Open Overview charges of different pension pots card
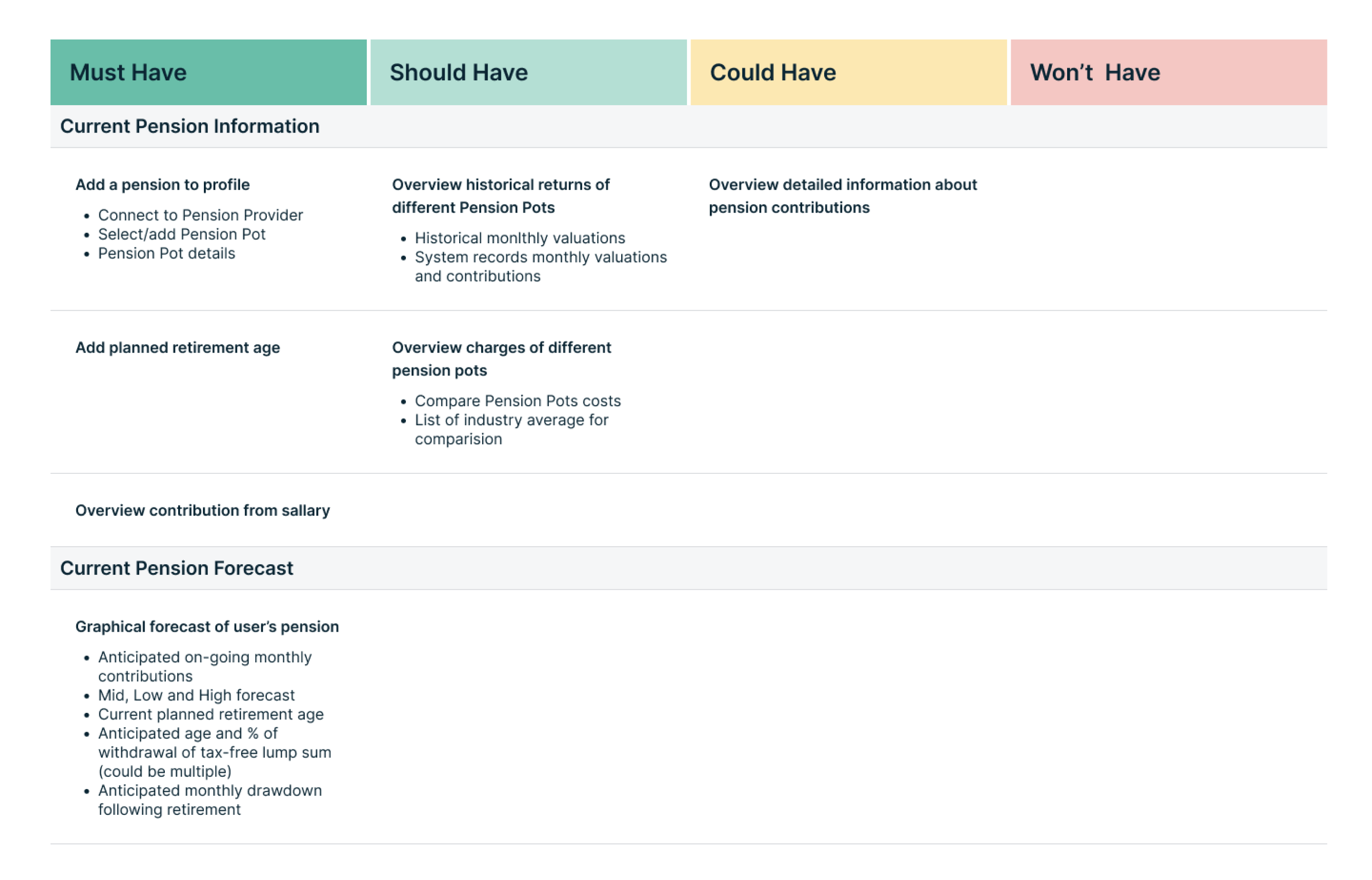The width and height of the screenshot is (1372, 880). 501,358
